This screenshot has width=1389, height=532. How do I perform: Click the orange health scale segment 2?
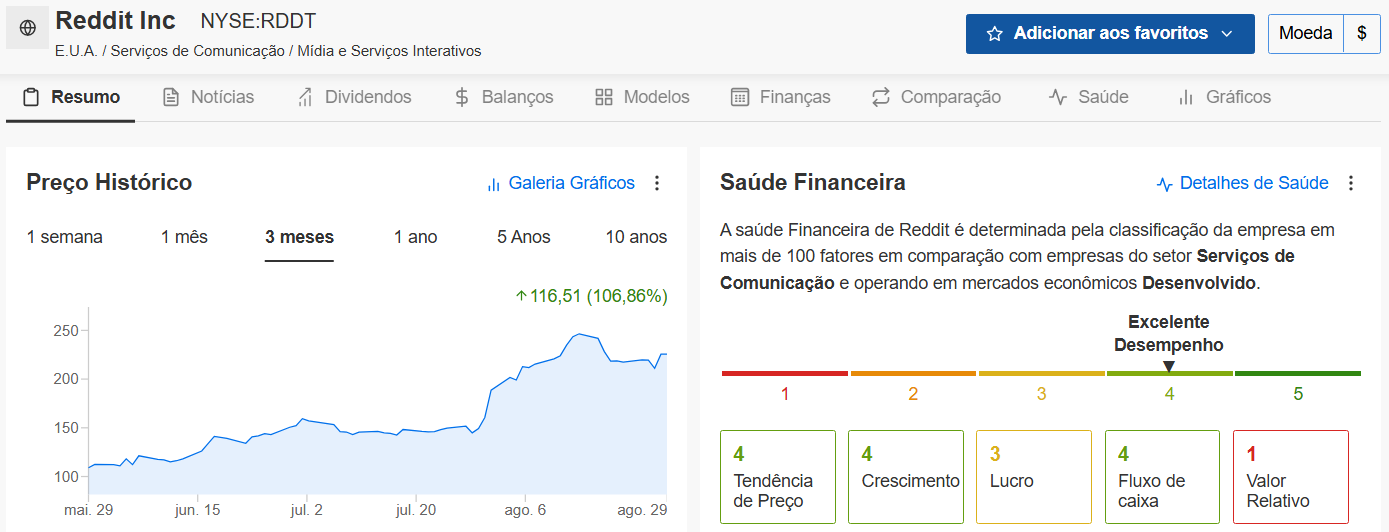pos(913,374)
